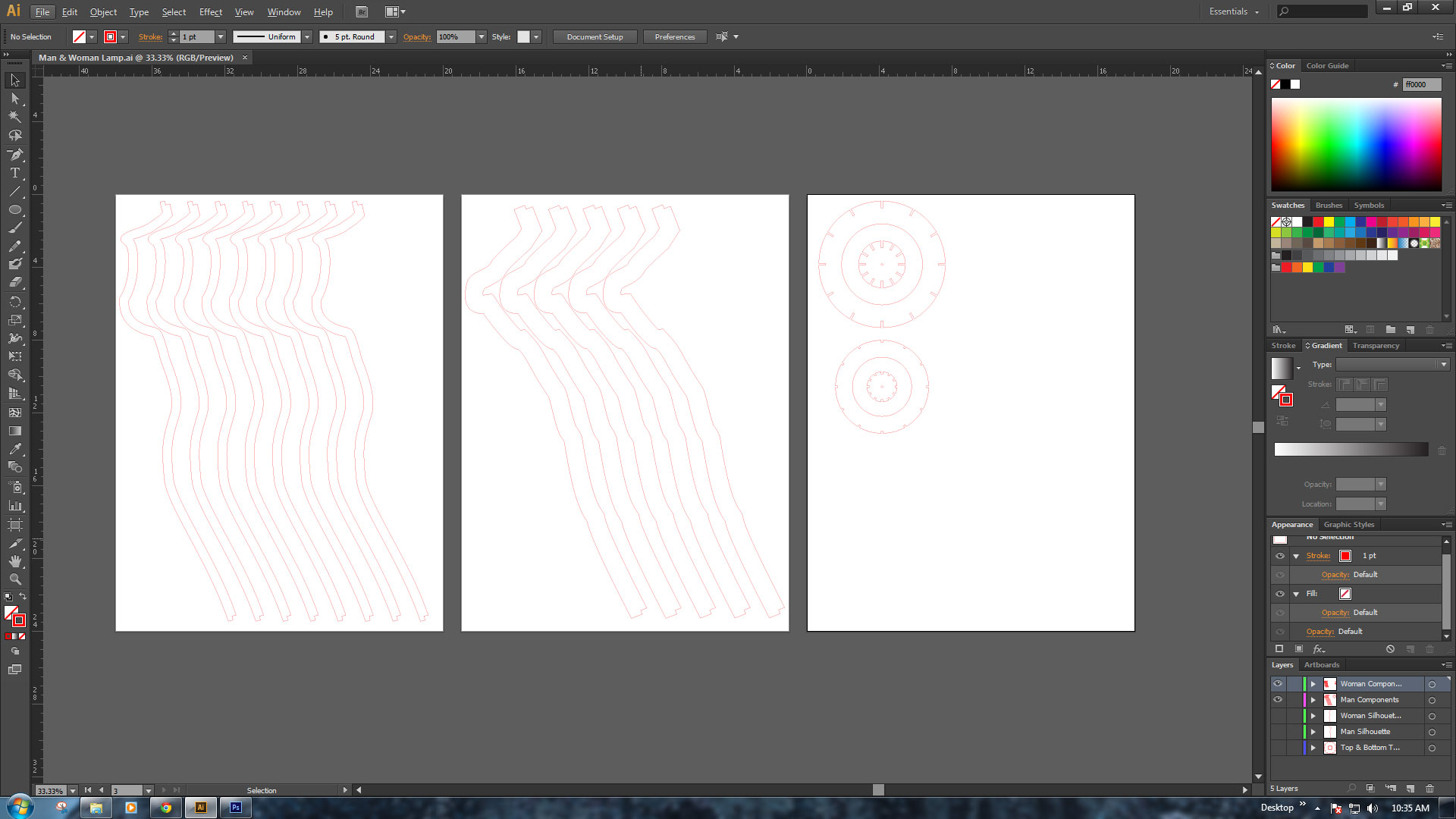Viewport: 1456px width, 819px height.
Task: Click target circle of Man Components layer
Action: pos(1432,700)
